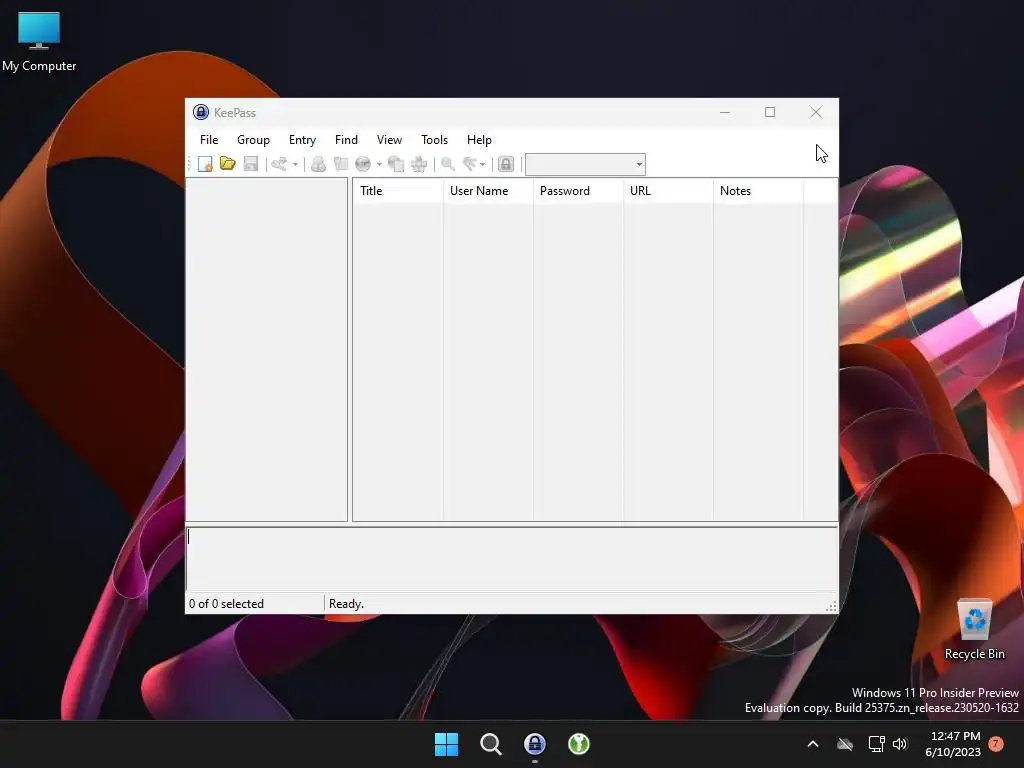Click the empty group tree panel
Viewport: 1024px width, 768px height.
pyautogui.click(x=266, y=349)
